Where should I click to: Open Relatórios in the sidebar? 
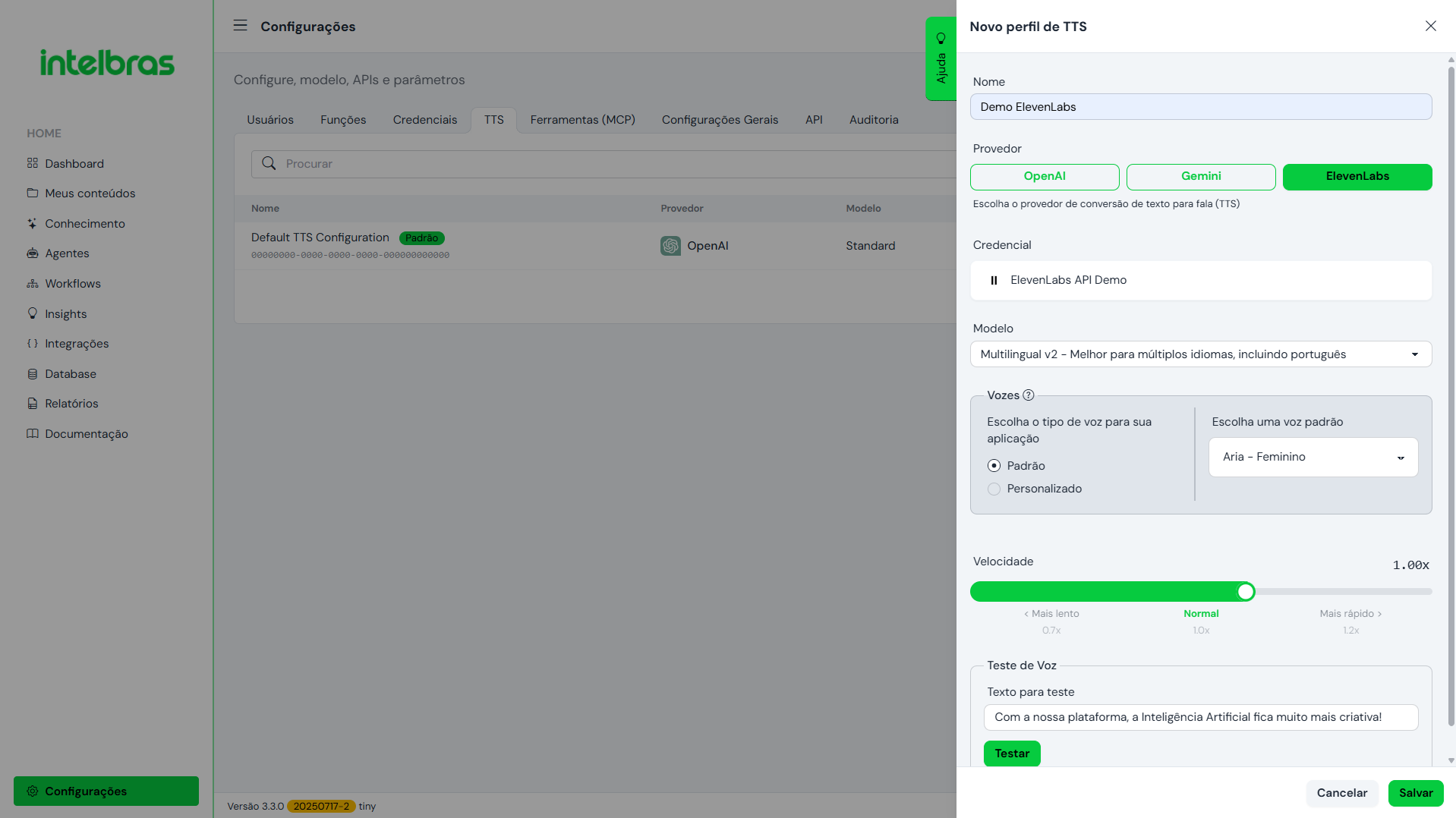(71, 404)
